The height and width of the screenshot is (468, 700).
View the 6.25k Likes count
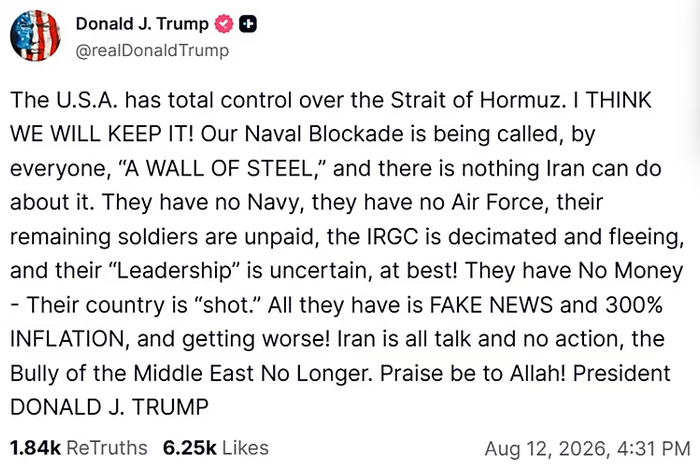pyautogui.click(x=190, y=448)
